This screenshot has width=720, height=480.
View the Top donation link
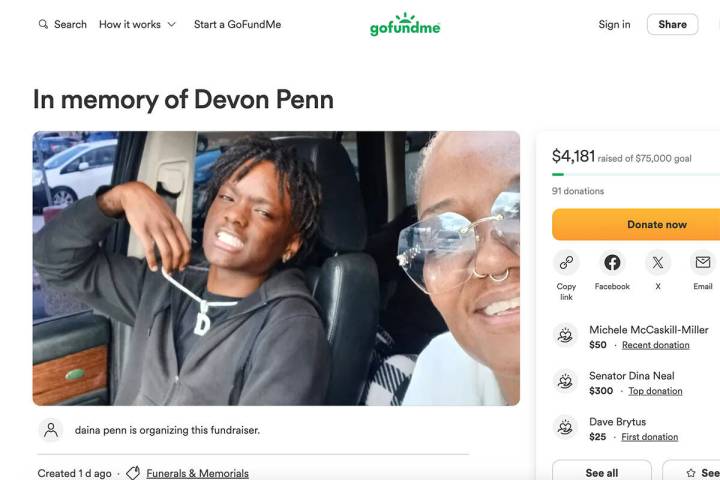655,391
